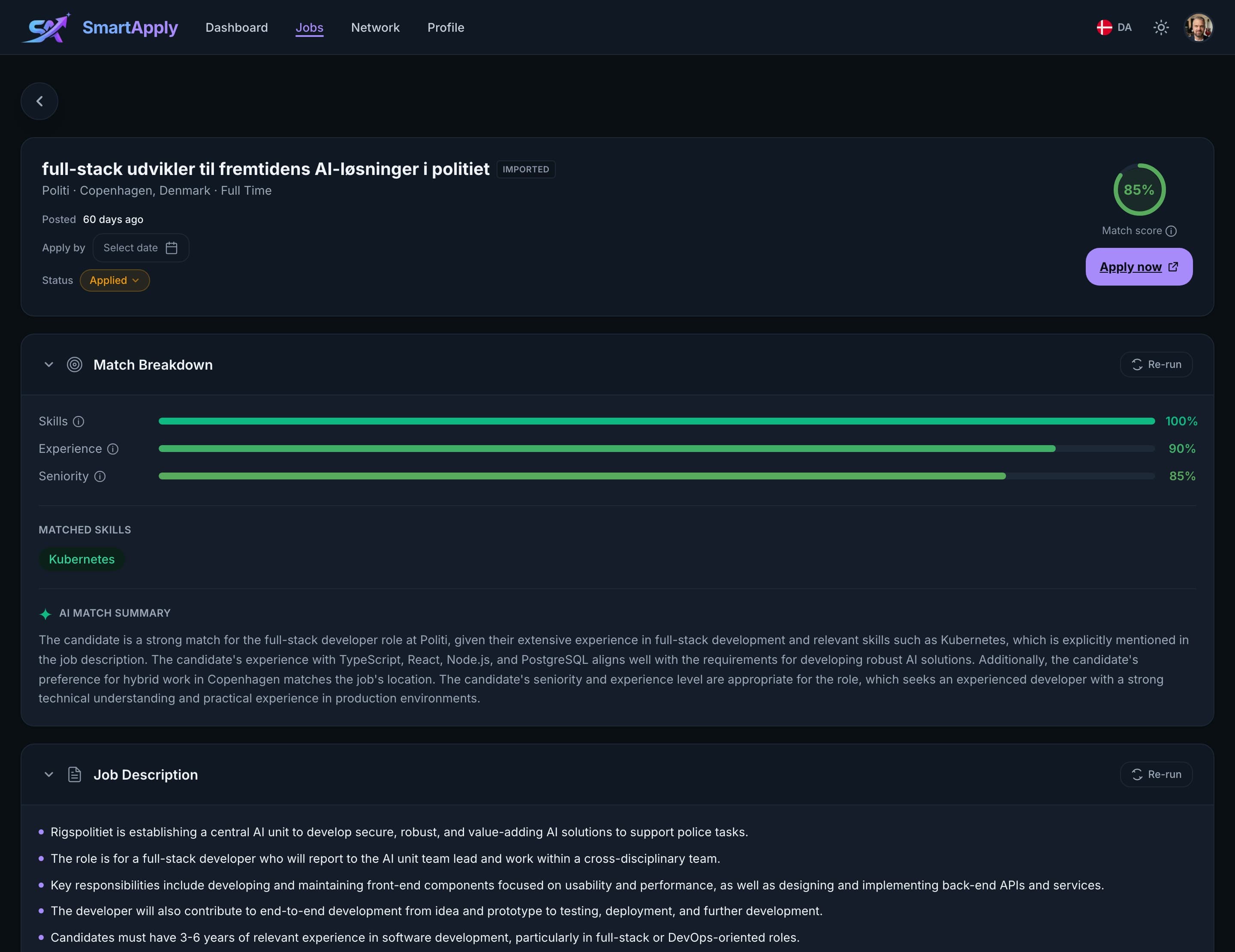This screenshot has height=952, width=1235.
Task: Click the info icon next to Skills
Action: 78,421
